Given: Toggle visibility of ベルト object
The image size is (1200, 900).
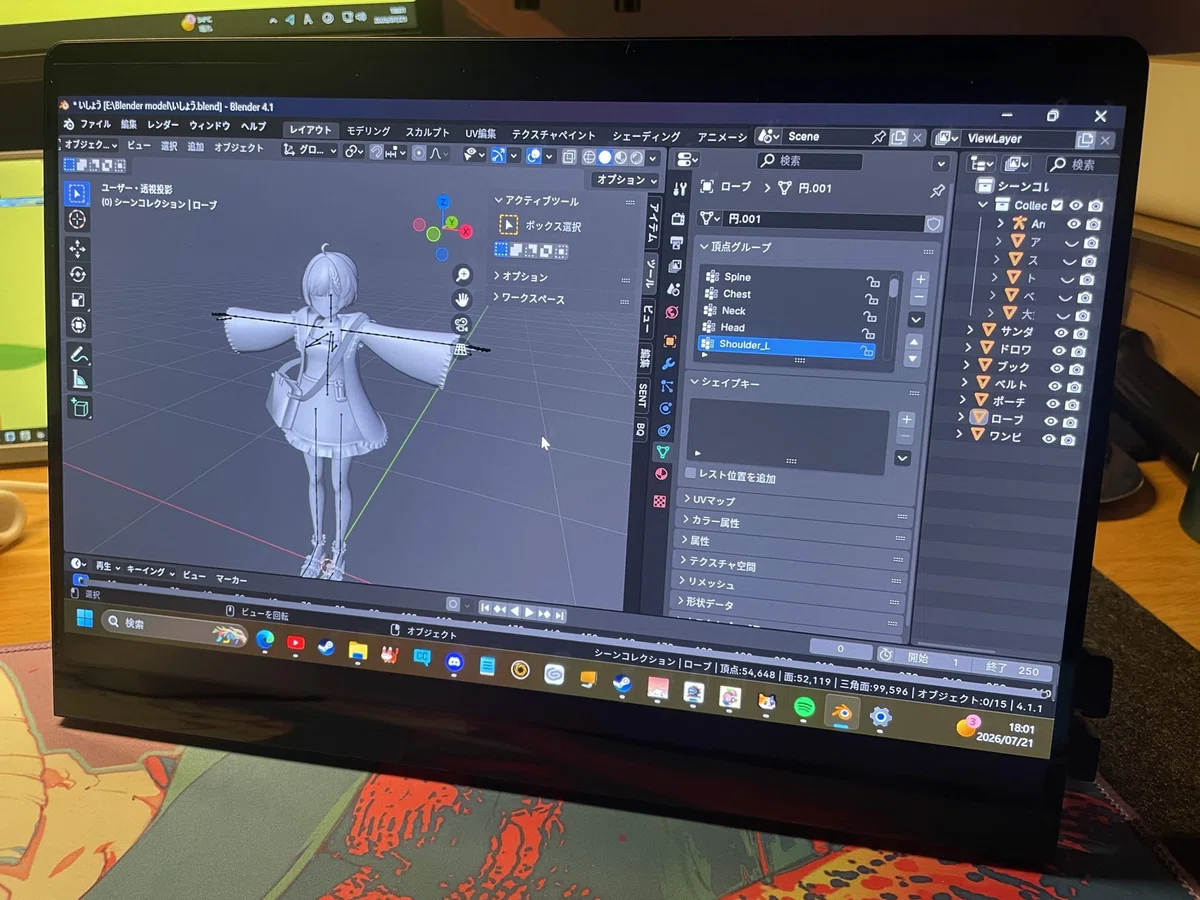Looking at the screenshot, I should coord(1054,385).
